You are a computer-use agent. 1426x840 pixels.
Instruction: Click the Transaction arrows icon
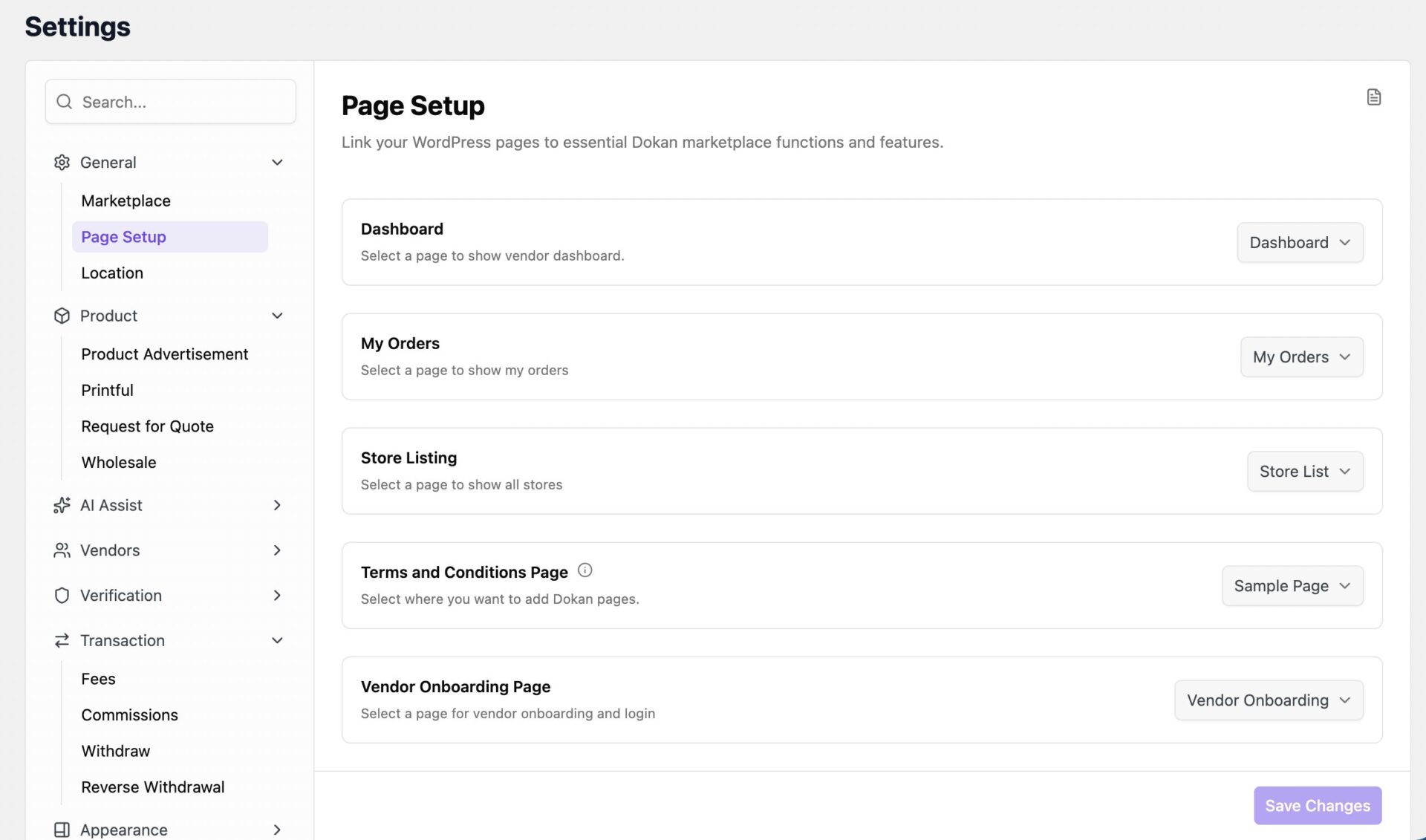pos(62,640)
